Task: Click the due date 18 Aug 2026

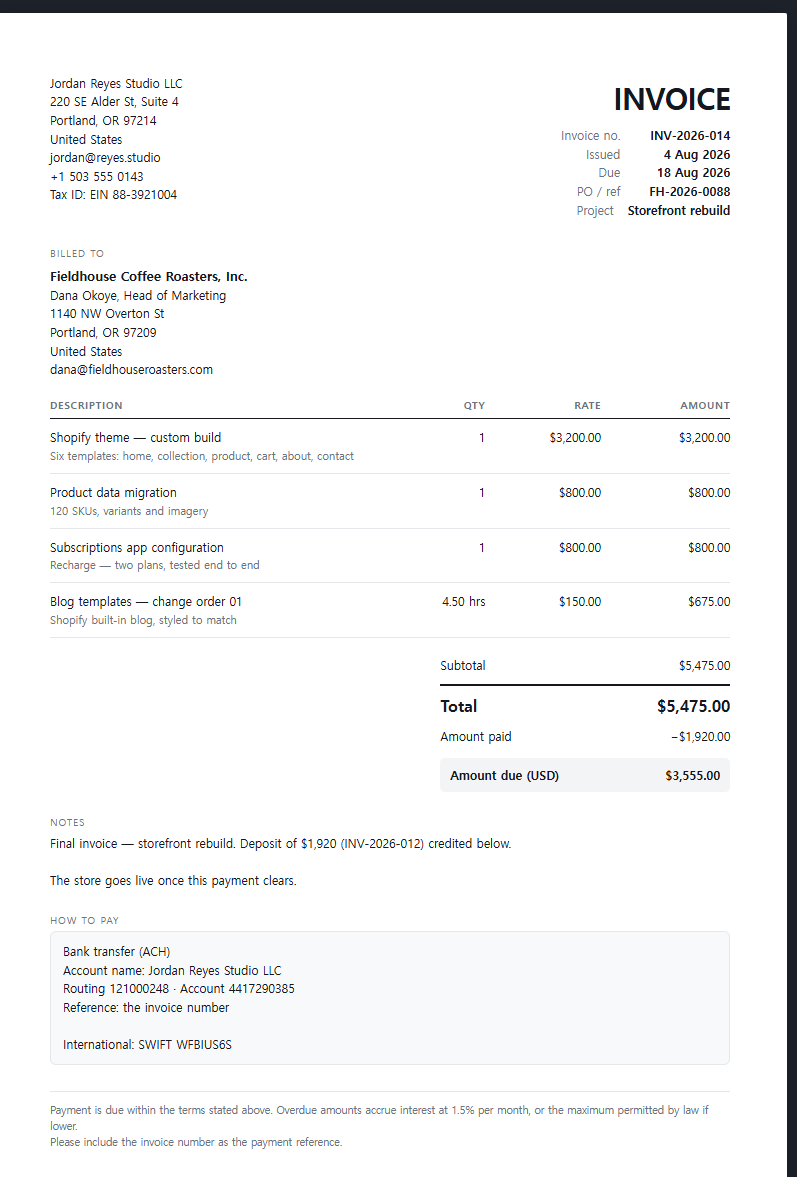Action: (x=693, y=173)
